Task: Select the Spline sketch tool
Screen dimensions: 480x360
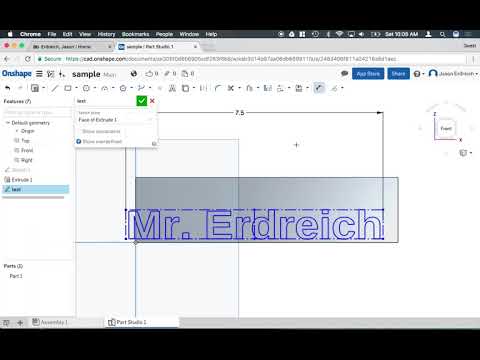Action: coord(141,88)
